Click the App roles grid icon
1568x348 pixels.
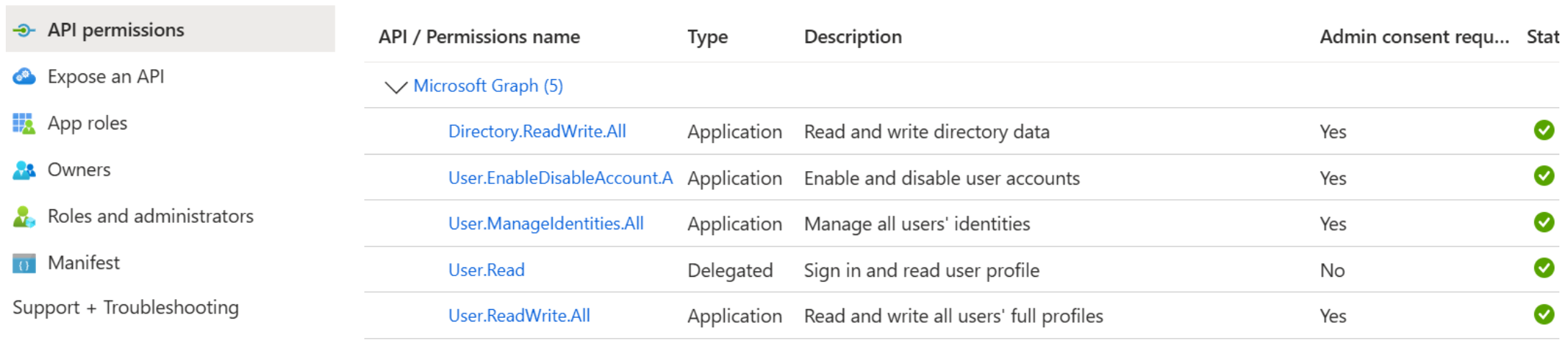click(24, 124)
